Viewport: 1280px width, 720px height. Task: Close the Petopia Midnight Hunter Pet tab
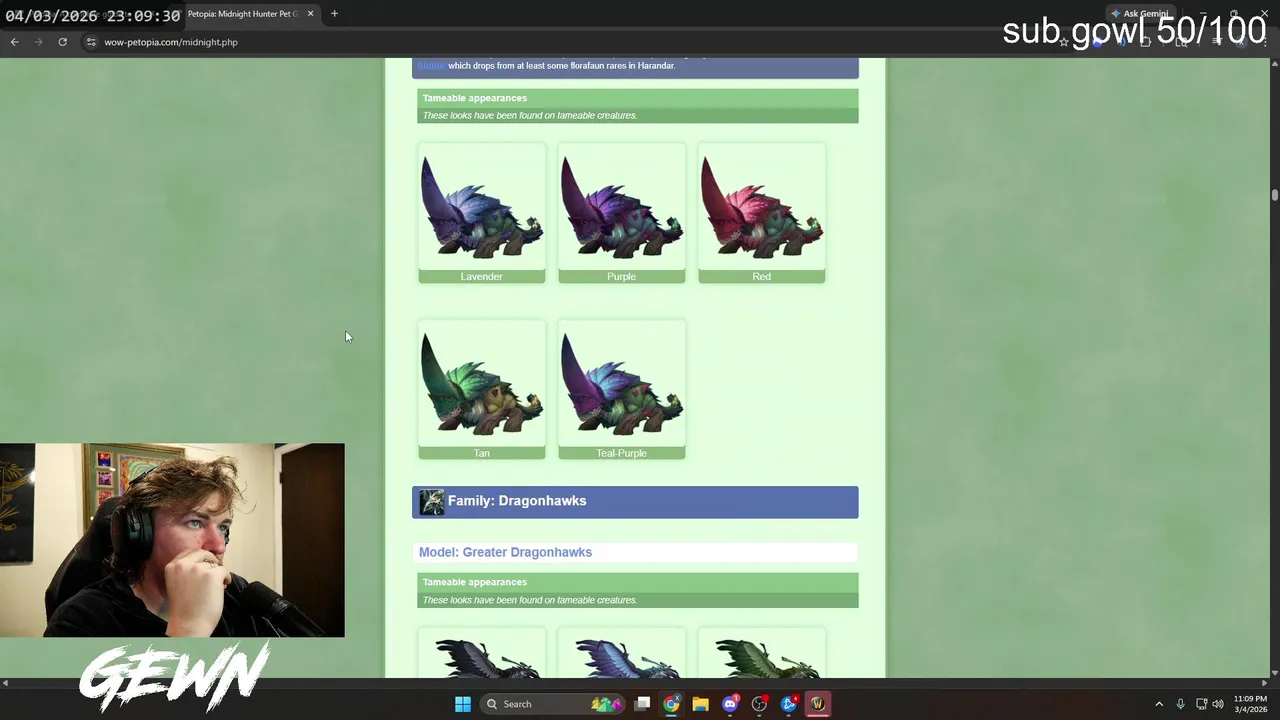click(x=310, y=14)
